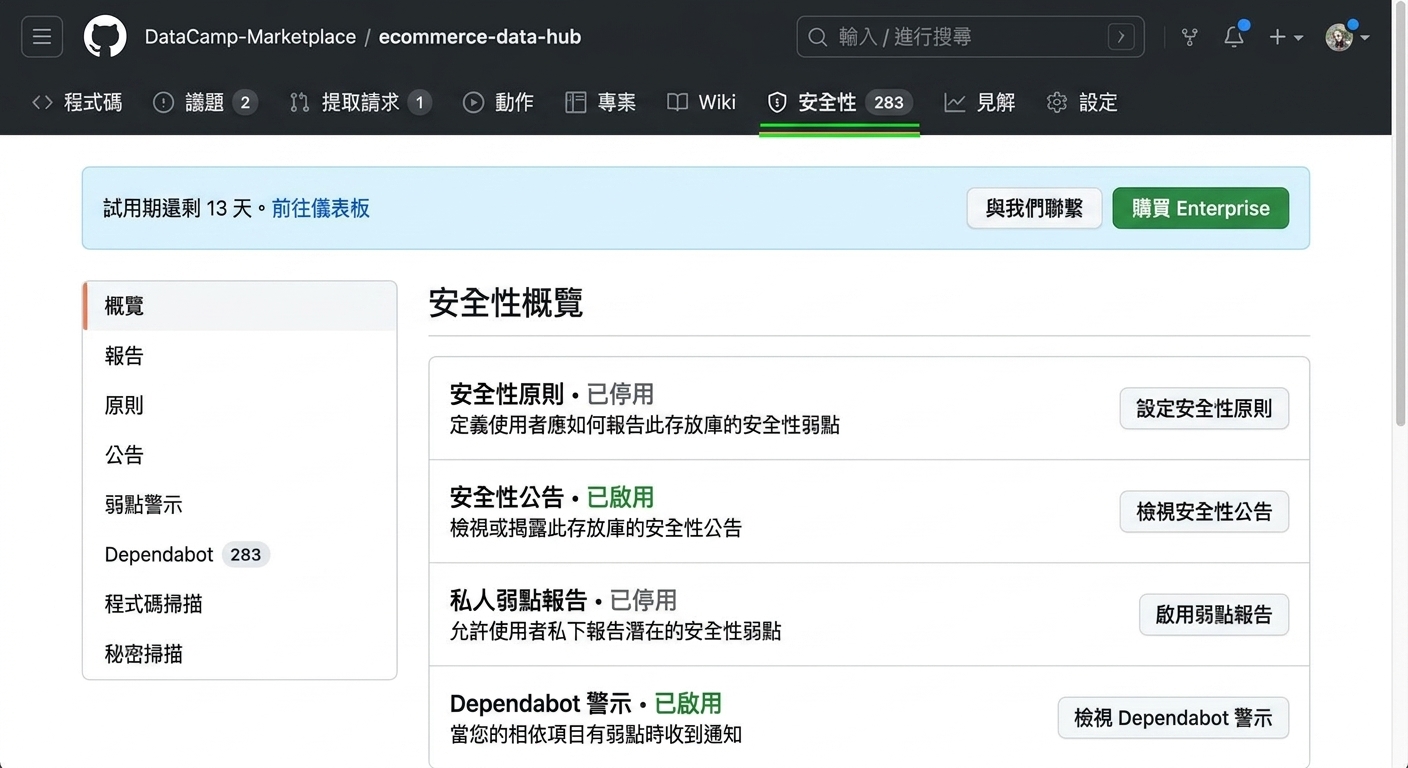The width and height of the screenshot is (1408, 768).
Task: Select the 安全性 tab
Action: [x=839, y=102]
